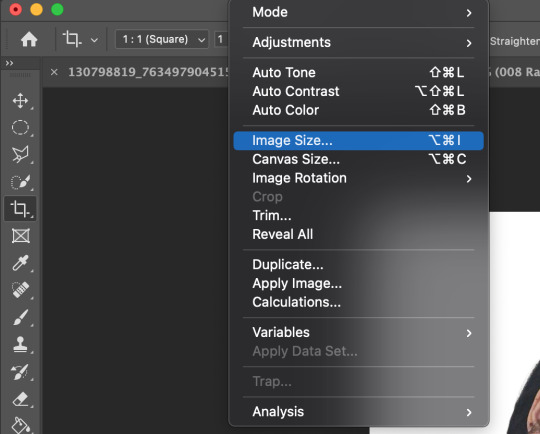Click the yellow minimize window button
Viewport: 540px width, 434px height.
37,9
